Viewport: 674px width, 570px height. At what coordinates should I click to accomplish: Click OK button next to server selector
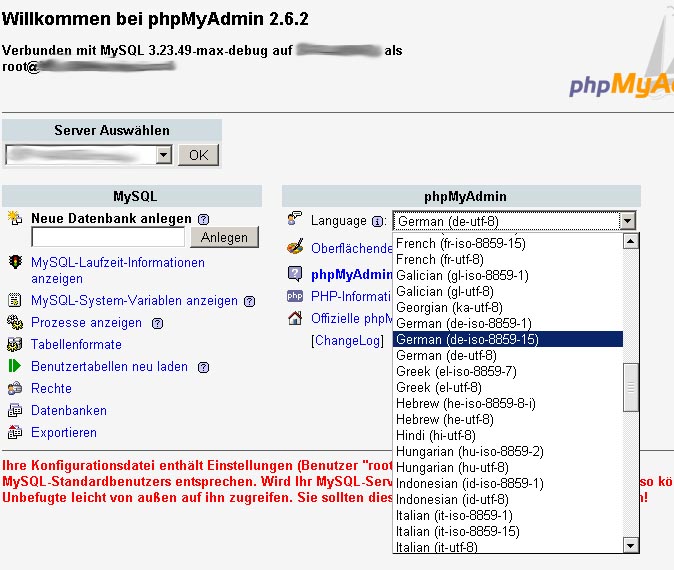(198, 155)
